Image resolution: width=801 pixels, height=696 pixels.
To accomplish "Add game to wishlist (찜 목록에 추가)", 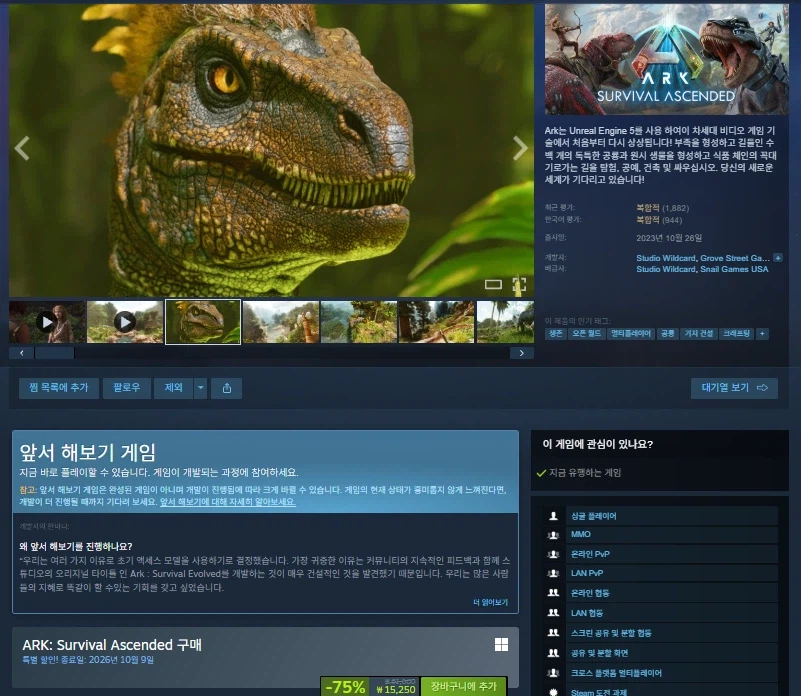I will (59, 388).
